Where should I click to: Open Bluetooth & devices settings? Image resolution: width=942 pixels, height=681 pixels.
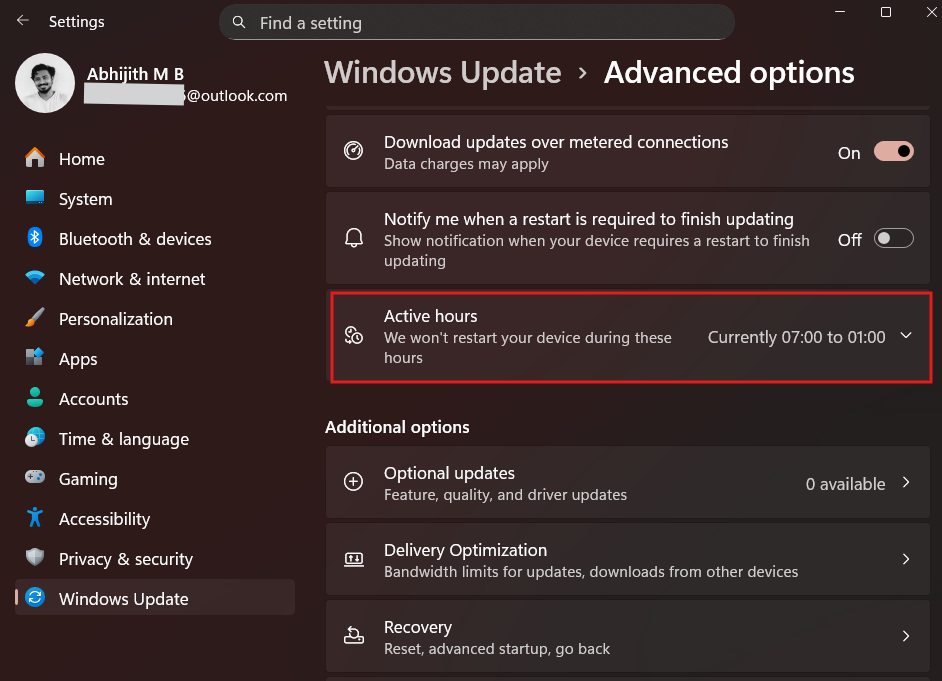[x=135, y=239]
